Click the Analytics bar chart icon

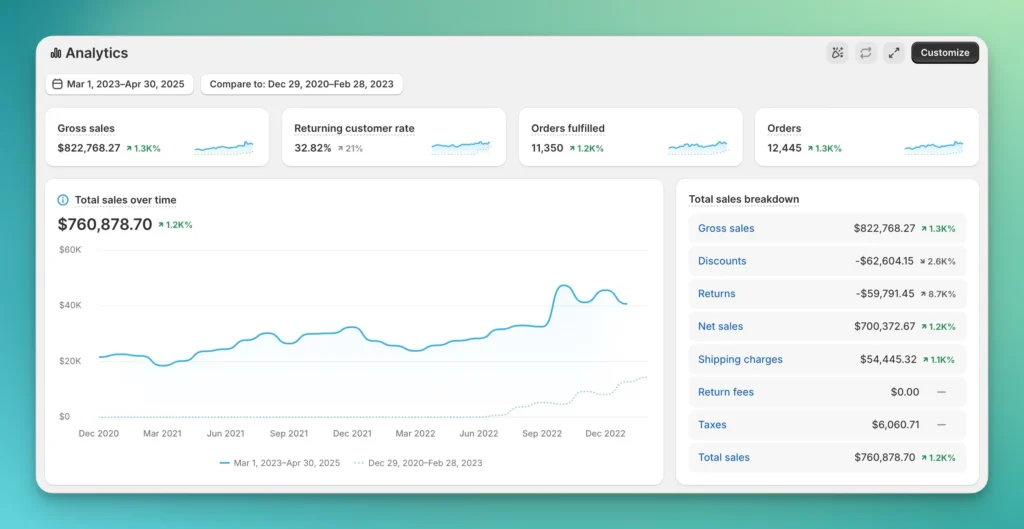(56, 53)
